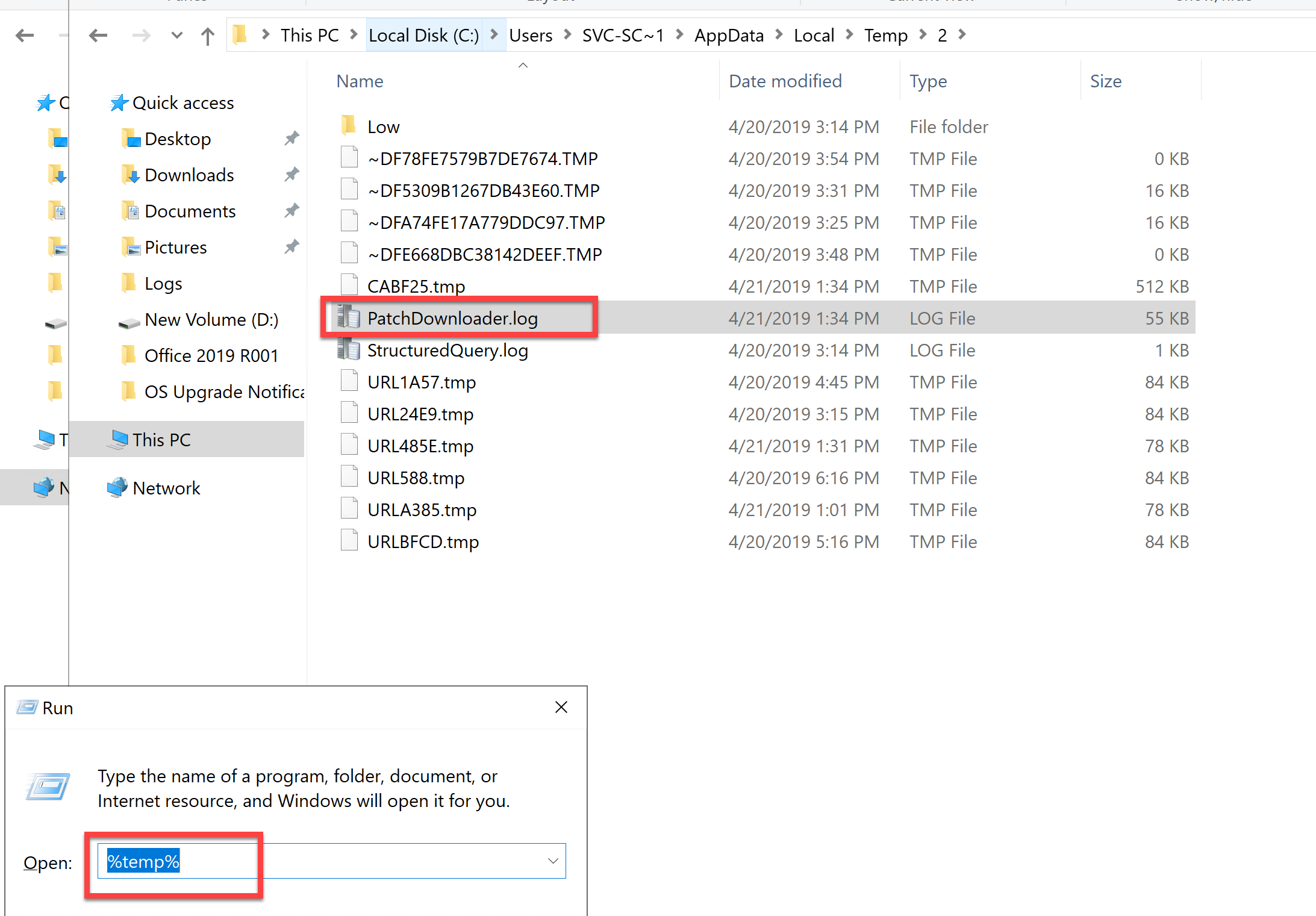The image size is (1316, 916).
Task: Select the StructuredQuery.log file icon
Action: coord(349,350)
